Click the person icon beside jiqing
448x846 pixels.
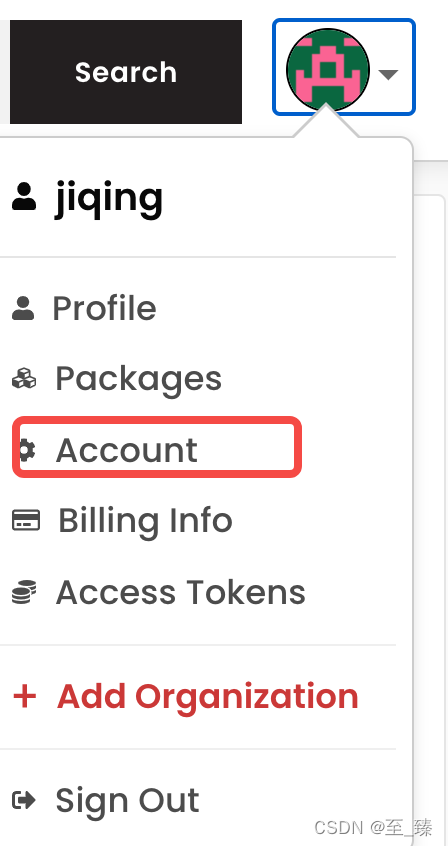coord(24,196)
